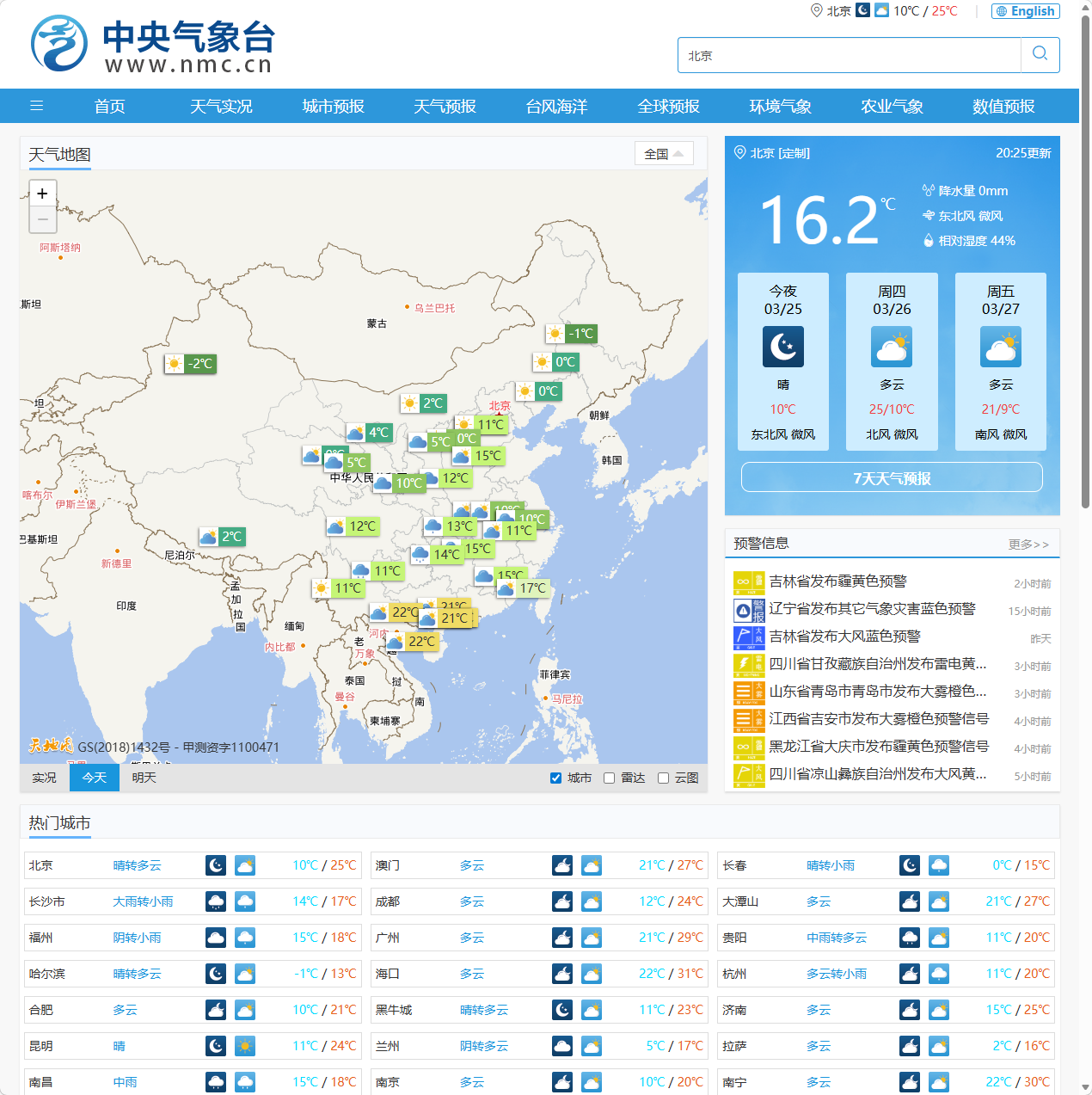Click the haze yellow warning icon for 吉林省
Viewport: 1092px width, 1095px height.
[x=749, y=582]
